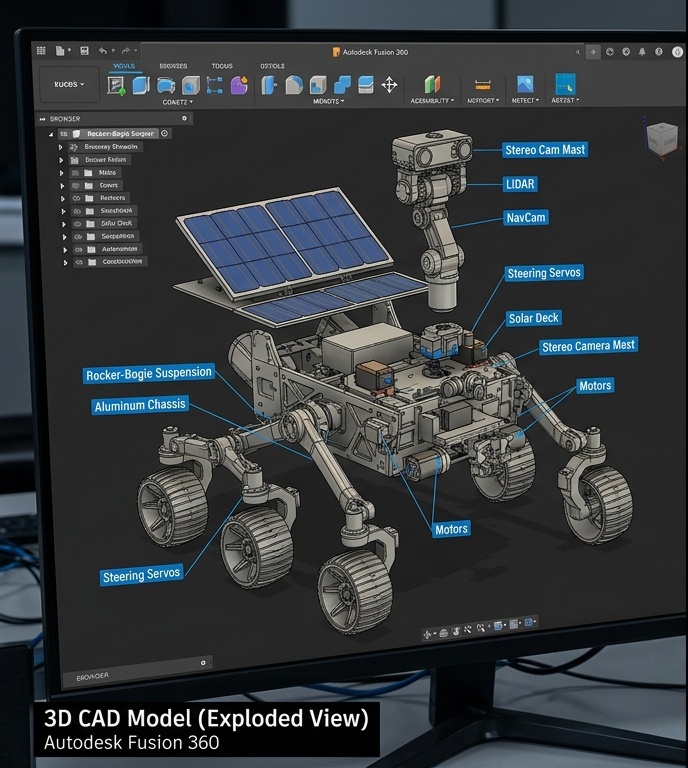The image size is (688, 768).
Task: Select the Create Sketch tool with green plus
Action: tap(116, 85)
